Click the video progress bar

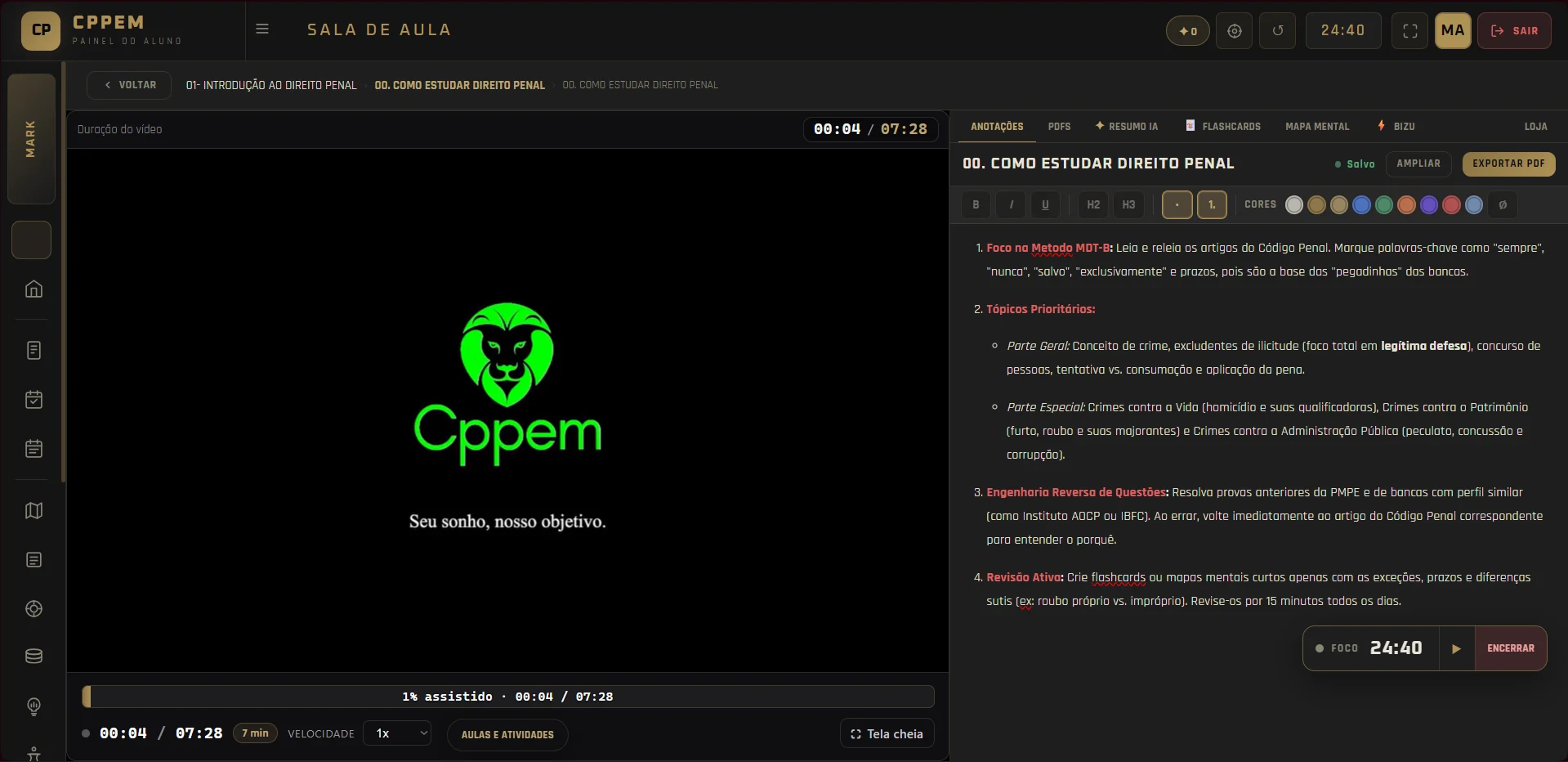[x=507, y=697]
